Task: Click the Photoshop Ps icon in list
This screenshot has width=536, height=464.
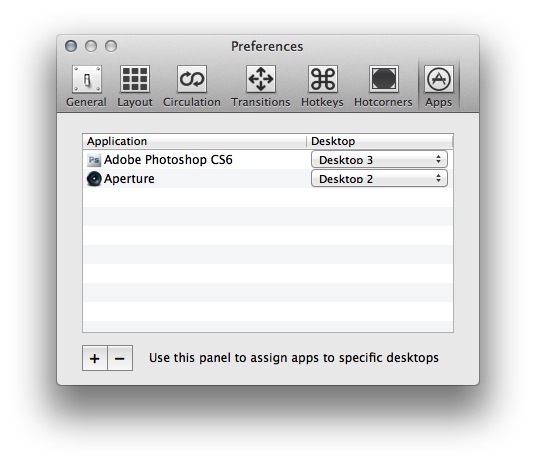Action: point(94,160)
